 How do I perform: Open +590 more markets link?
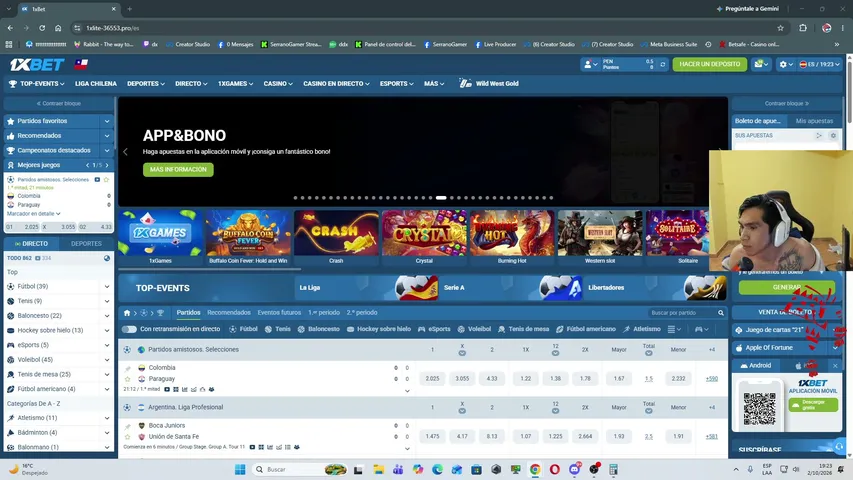click(712, 379)
